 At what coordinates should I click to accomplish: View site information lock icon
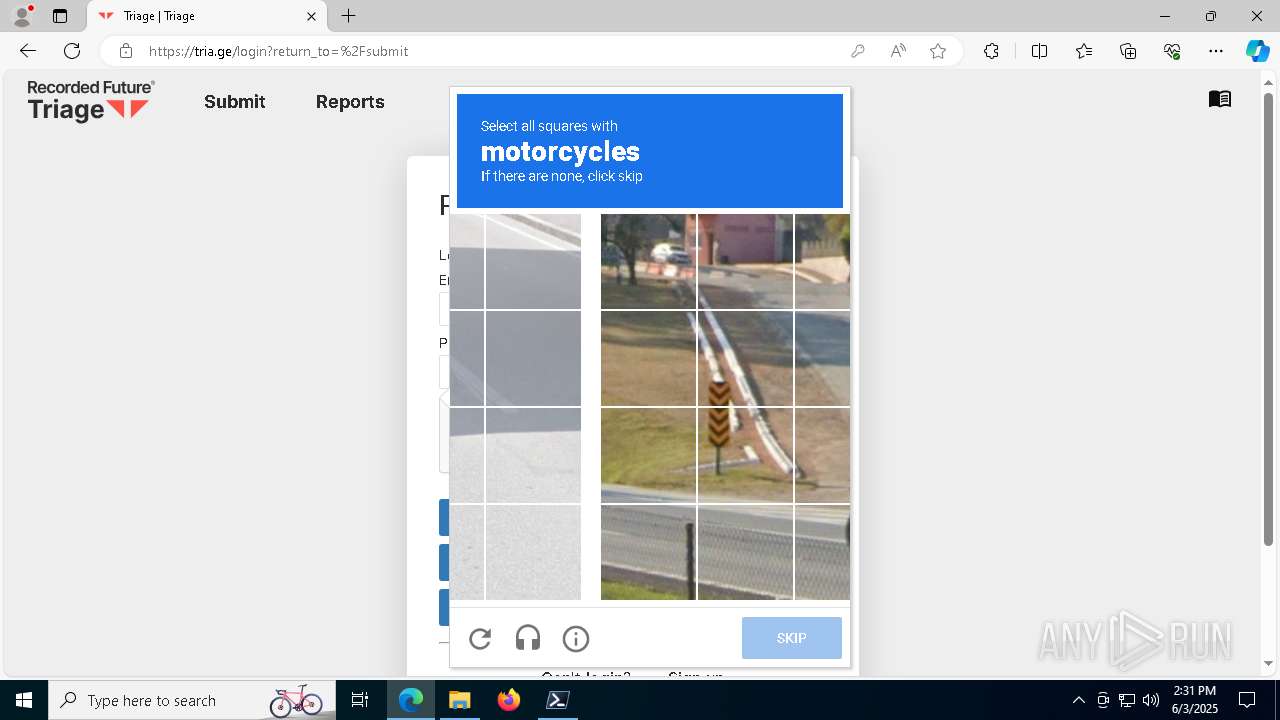click(x=125, y=51)
